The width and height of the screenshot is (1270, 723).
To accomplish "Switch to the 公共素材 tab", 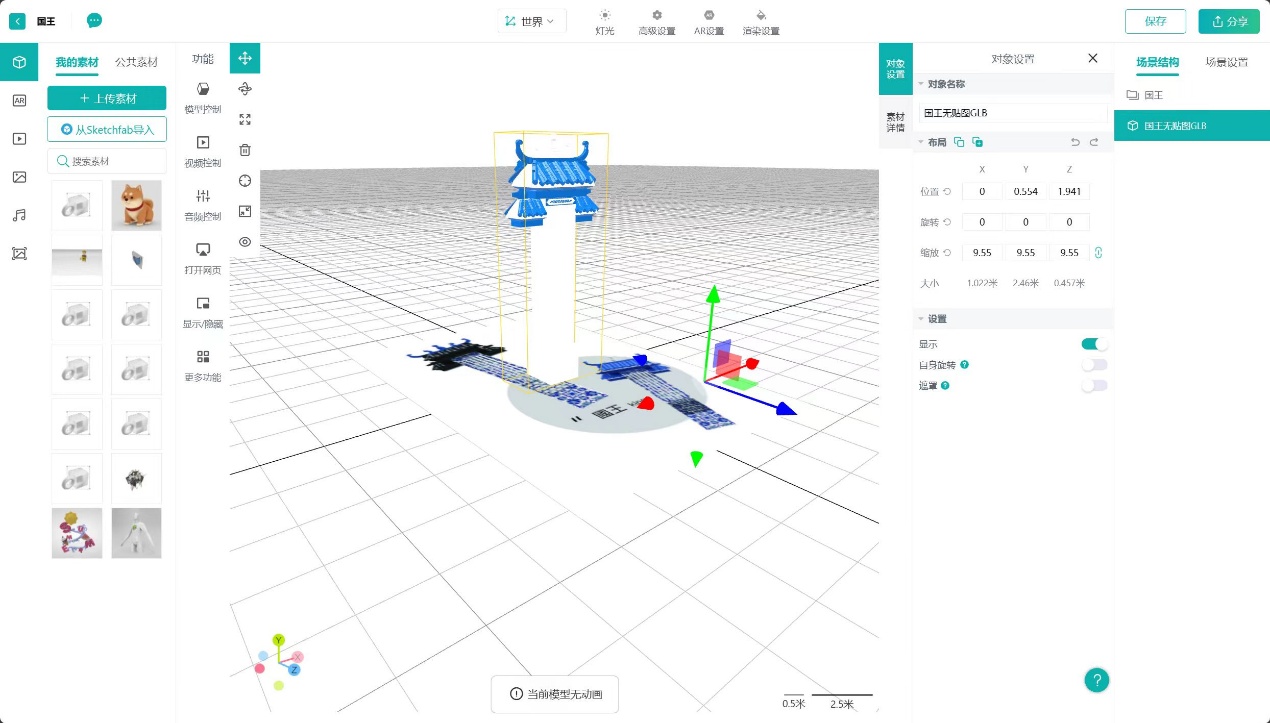I will (136, 62).
